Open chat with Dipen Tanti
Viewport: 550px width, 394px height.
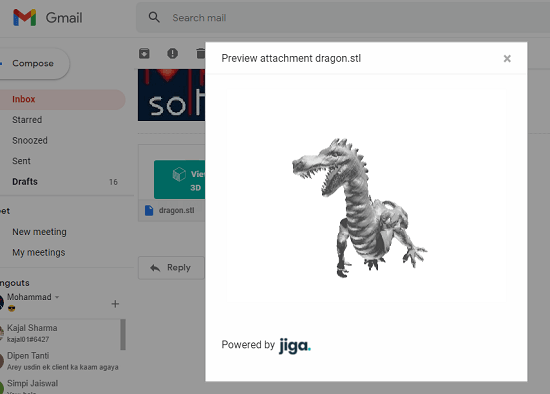tap(60, 361)
